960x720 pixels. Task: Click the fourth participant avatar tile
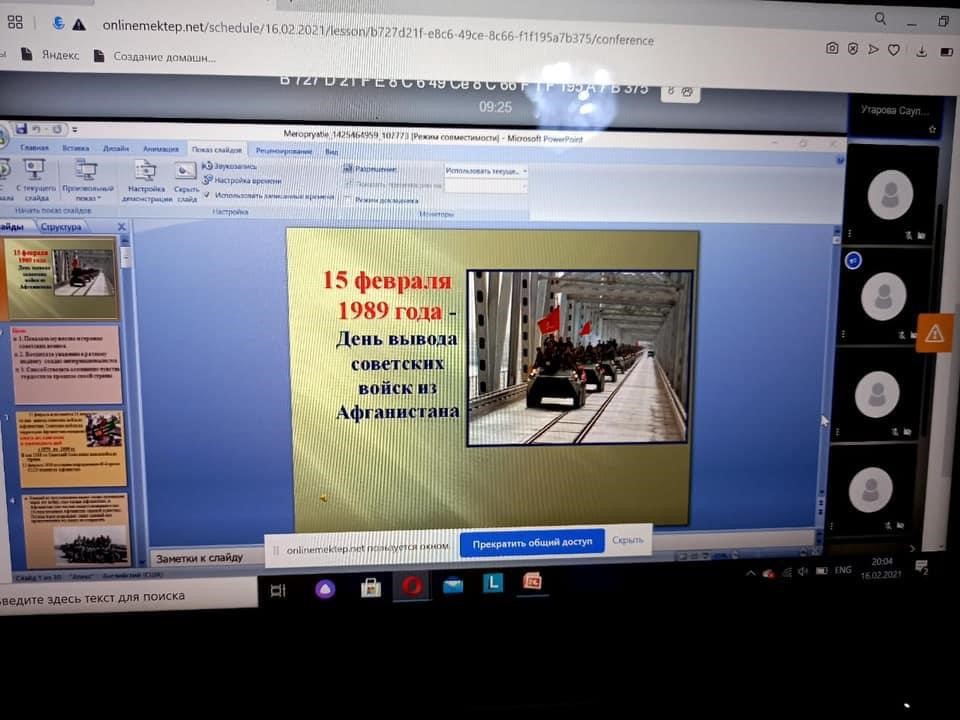click(x=870, y=489)
